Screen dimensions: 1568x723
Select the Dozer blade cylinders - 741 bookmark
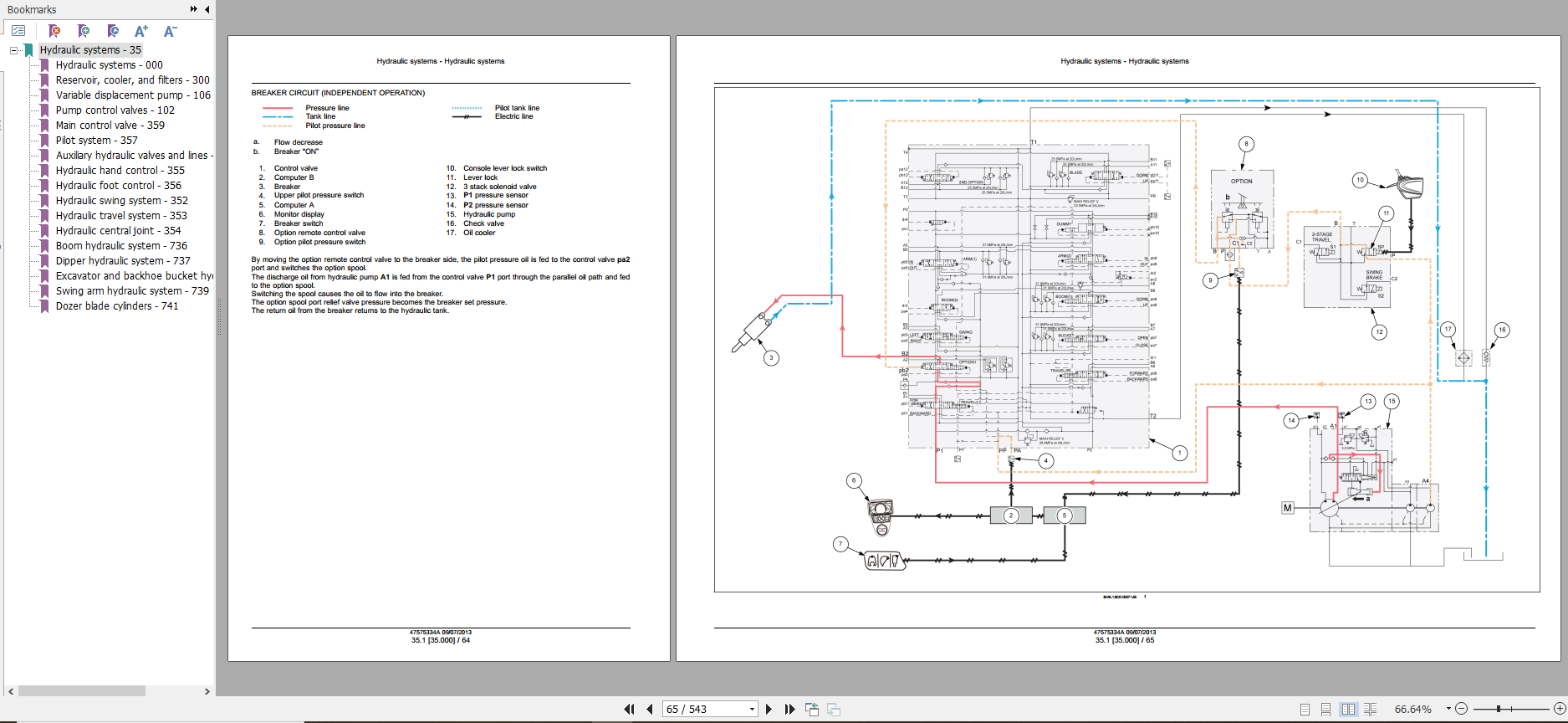pos(116,306)
